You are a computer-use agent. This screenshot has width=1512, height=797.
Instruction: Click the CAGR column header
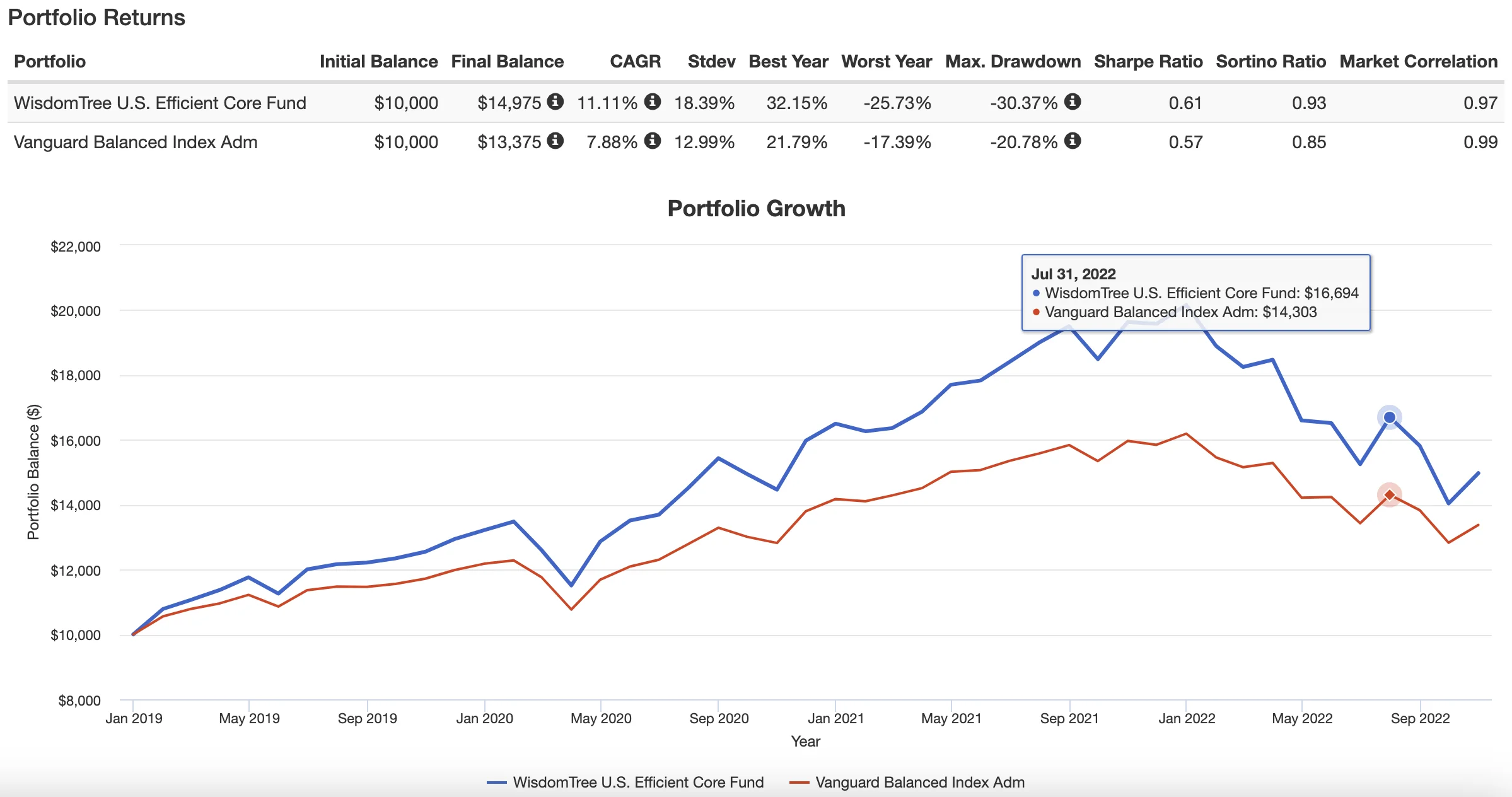[x=635, y=62]
